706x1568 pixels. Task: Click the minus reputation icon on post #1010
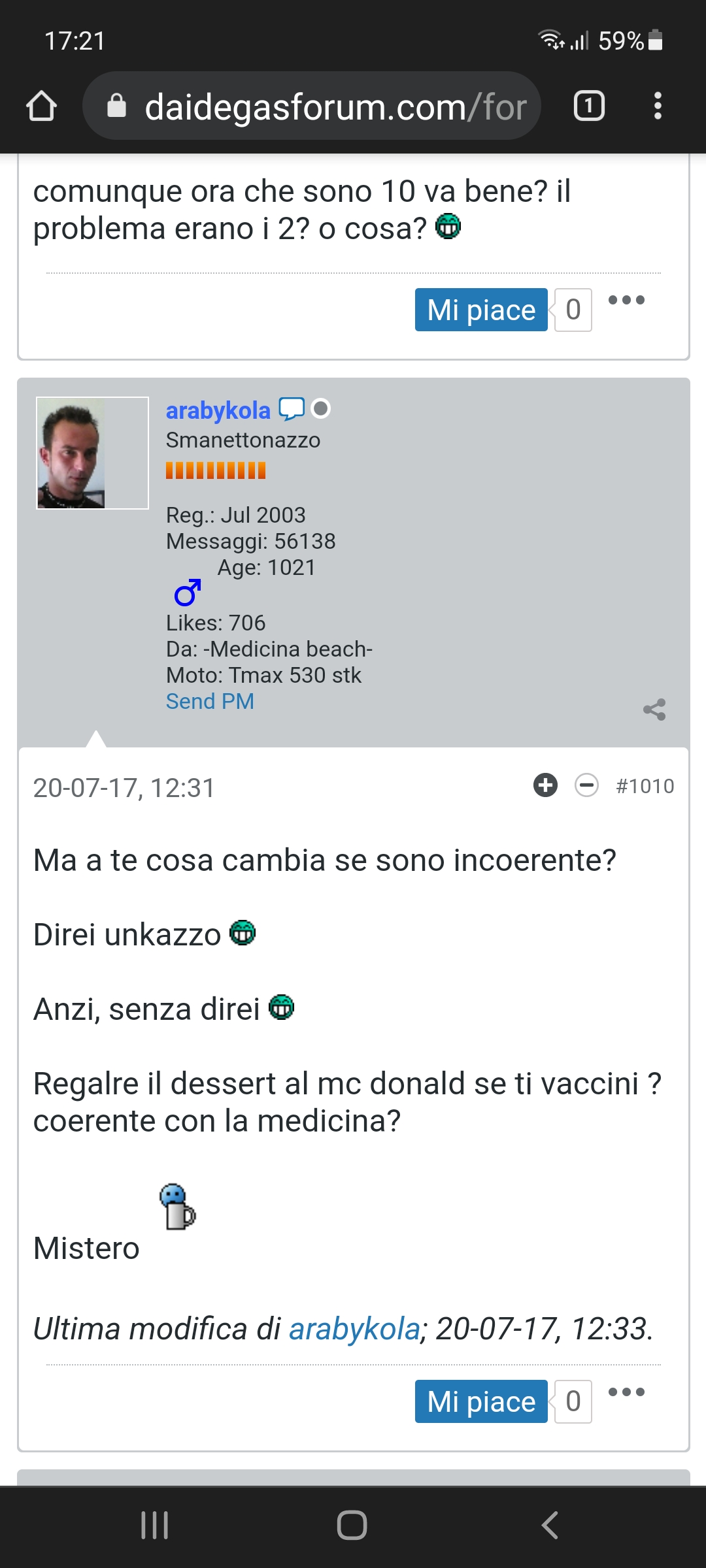[x=586, y=785]
